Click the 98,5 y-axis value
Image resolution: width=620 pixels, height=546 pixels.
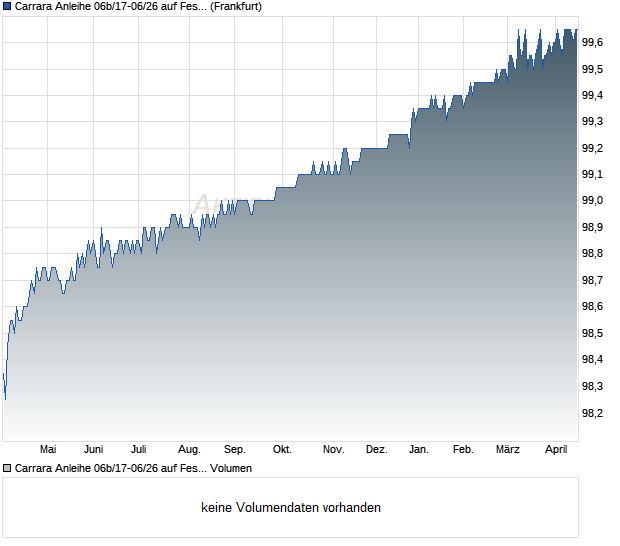click(593, 333)
